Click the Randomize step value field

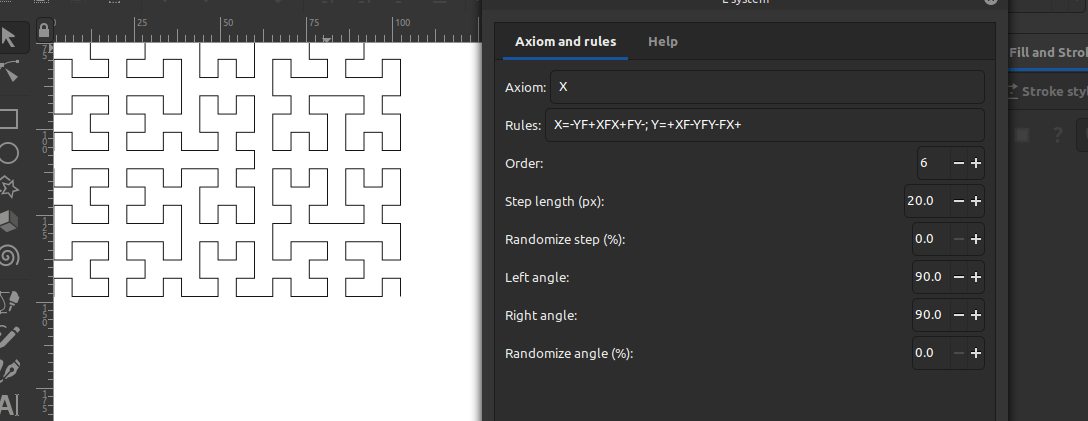tap(931, 239)
